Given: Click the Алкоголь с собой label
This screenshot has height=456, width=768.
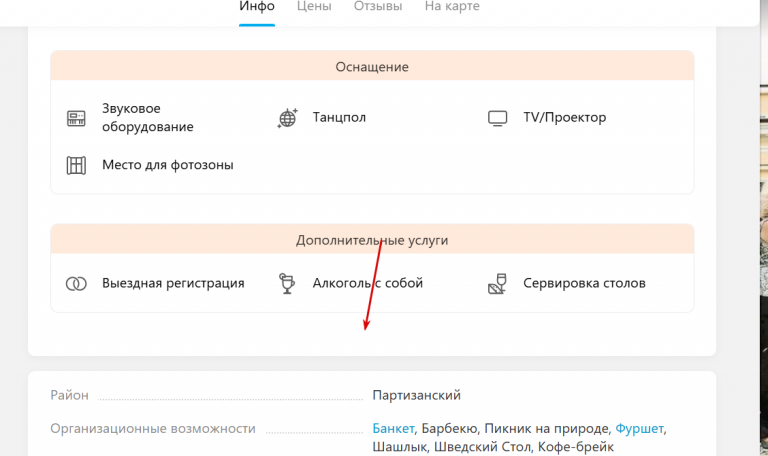Looking at the screenshot, I should 368,283.
